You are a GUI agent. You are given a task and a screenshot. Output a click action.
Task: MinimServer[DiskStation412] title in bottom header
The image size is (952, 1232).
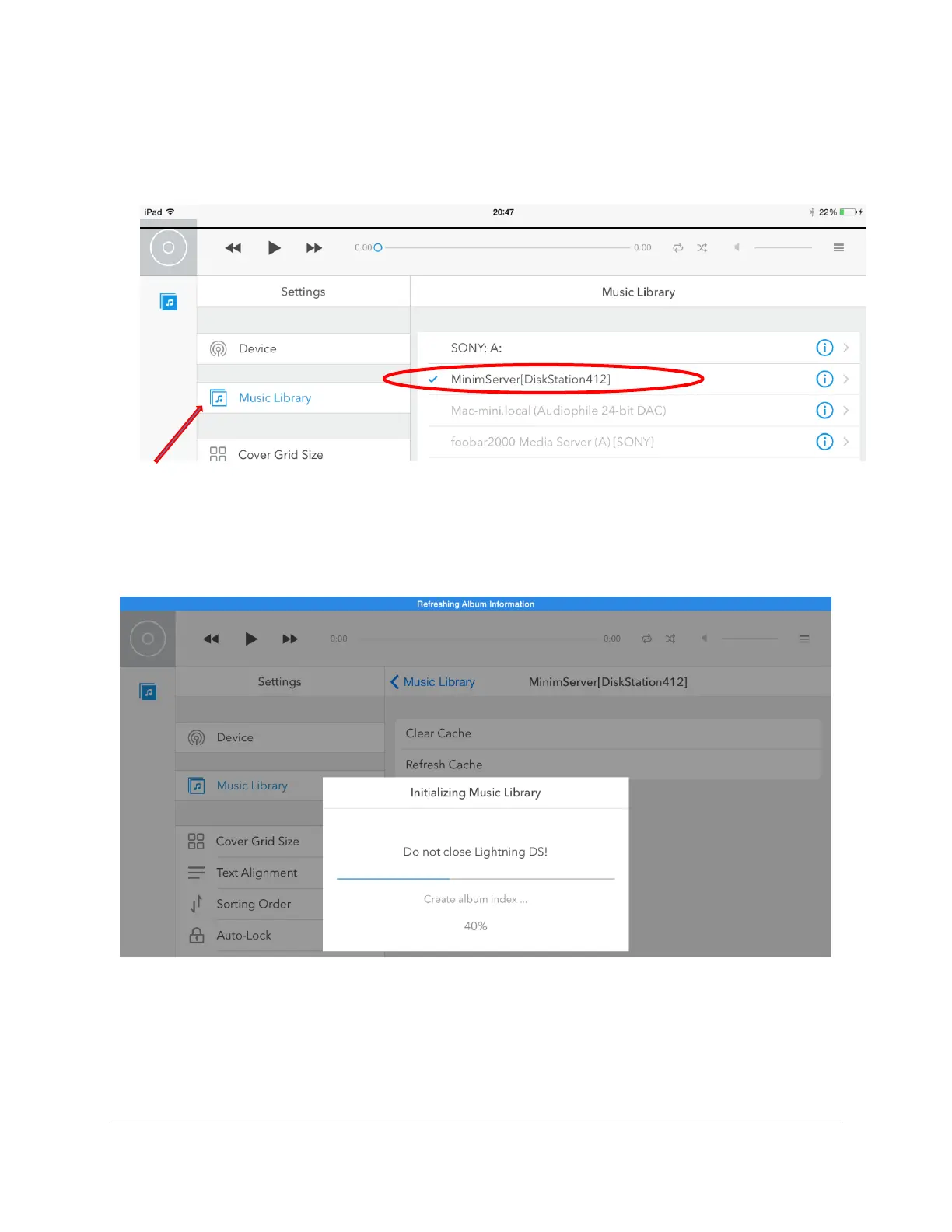(x=608, y=682)
